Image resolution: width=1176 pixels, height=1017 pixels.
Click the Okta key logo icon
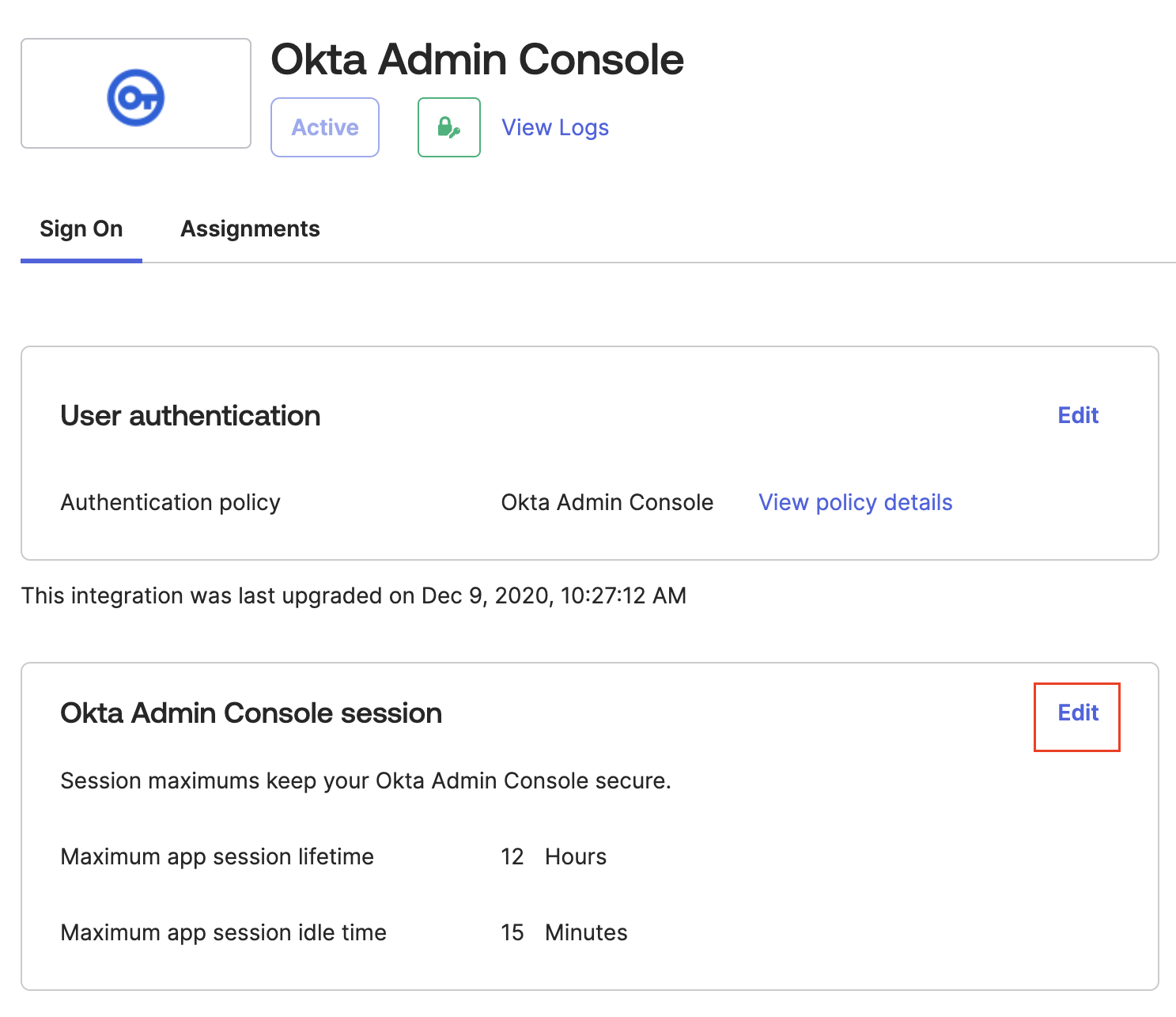[x=136, y=97]
